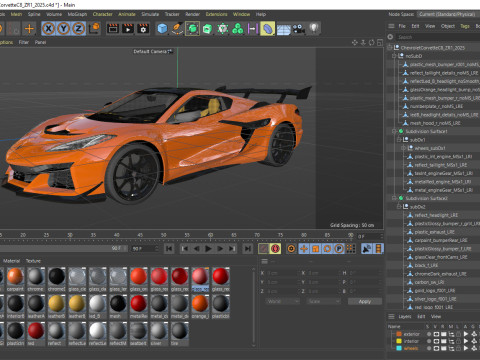Open the Character menu

[x=103, y=14]
